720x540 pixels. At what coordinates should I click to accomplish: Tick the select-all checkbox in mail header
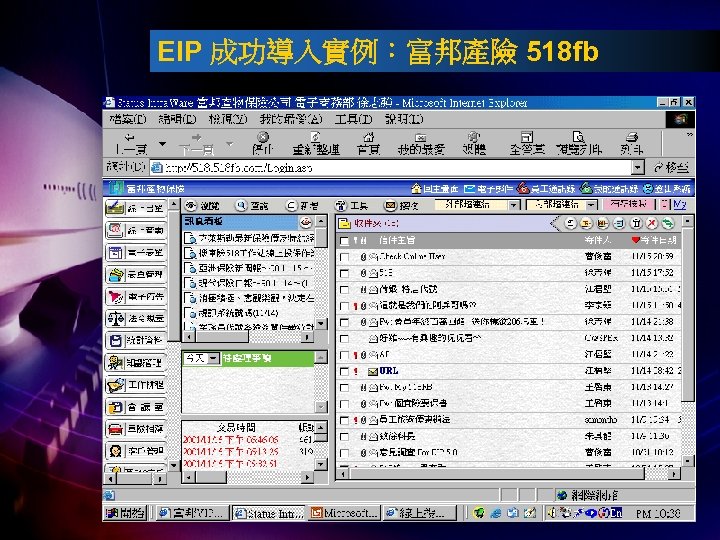click(344, 241)
